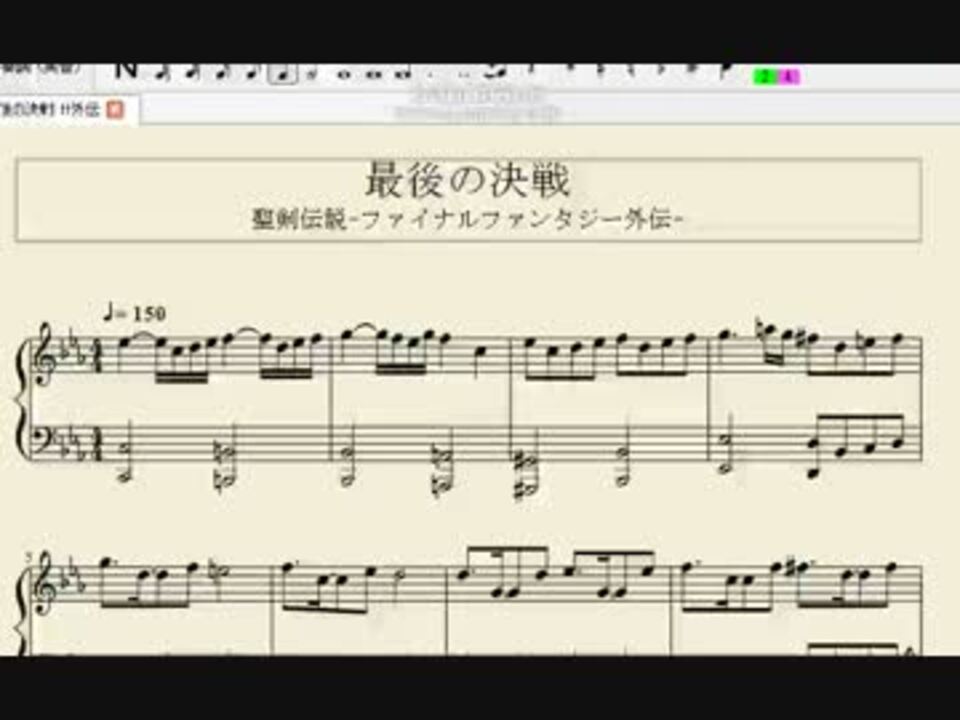The width and height of the screenshot is (960, 720).
Task: Toggle the tie icon in the toolbar
Action: point(496,70)
